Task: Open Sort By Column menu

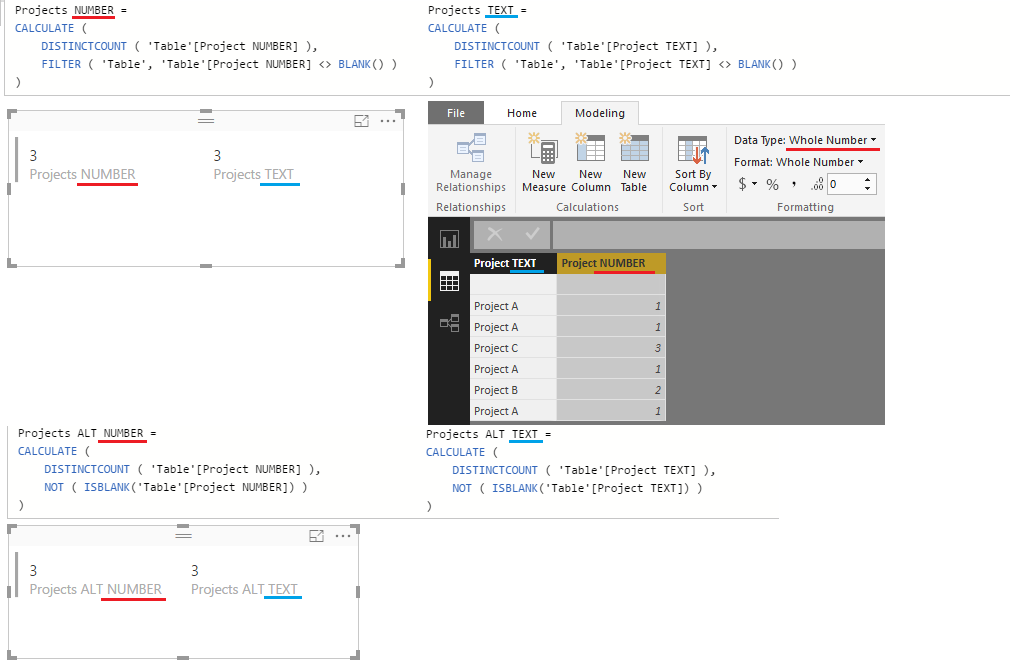Action: (x=693, y=163)
